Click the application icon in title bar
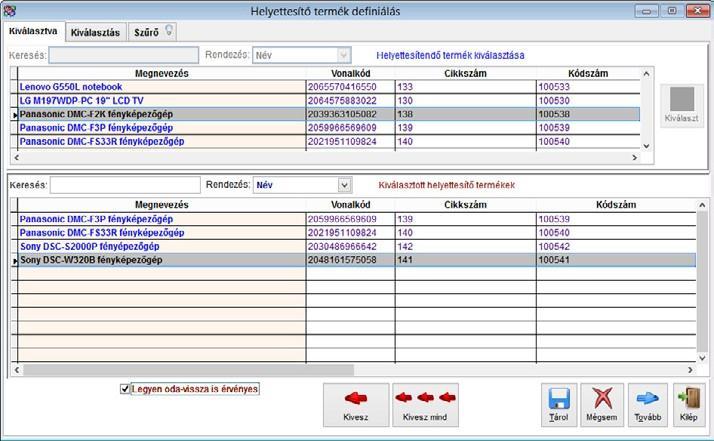The width and height of the screenshot is (714, 441). (10, 10)
